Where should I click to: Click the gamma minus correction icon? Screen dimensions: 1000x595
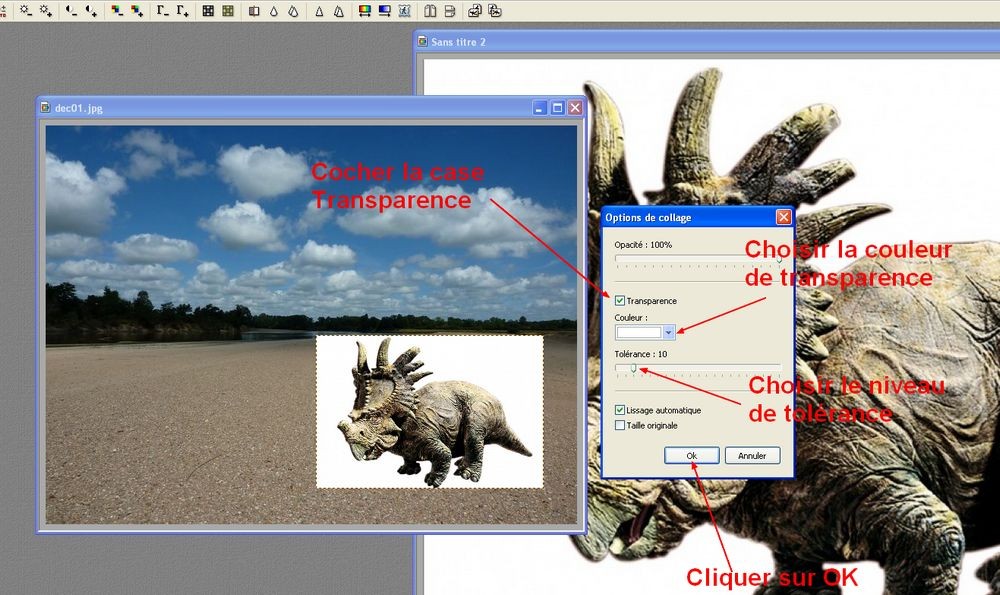coord(162,11)
